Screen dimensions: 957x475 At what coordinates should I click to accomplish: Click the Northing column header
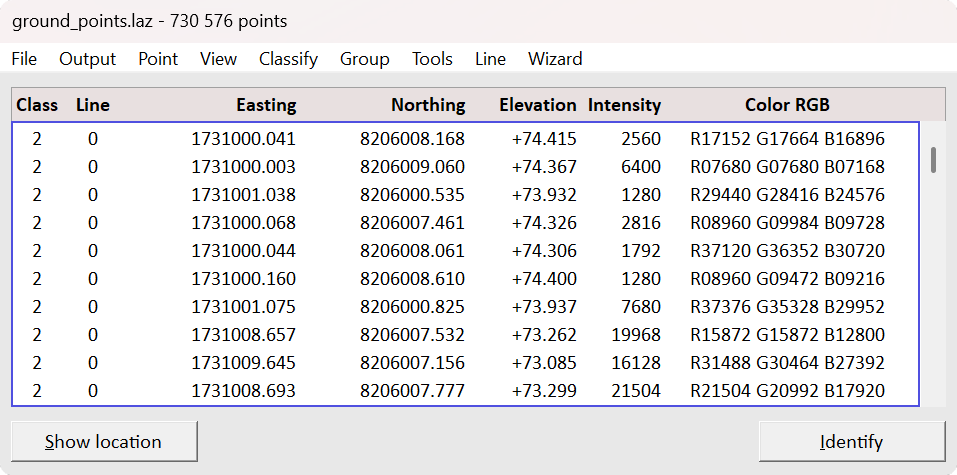[x=428, y=105]
